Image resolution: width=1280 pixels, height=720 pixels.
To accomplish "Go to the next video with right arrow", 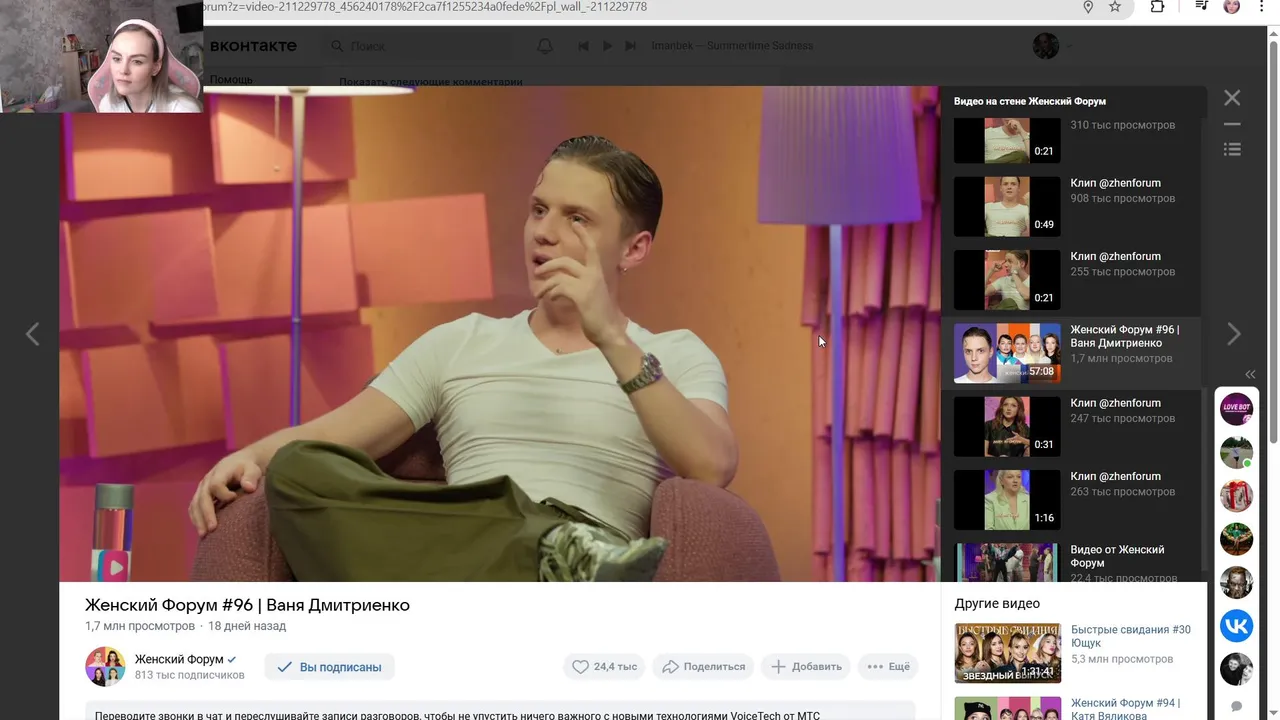I will coord(1234,334).
